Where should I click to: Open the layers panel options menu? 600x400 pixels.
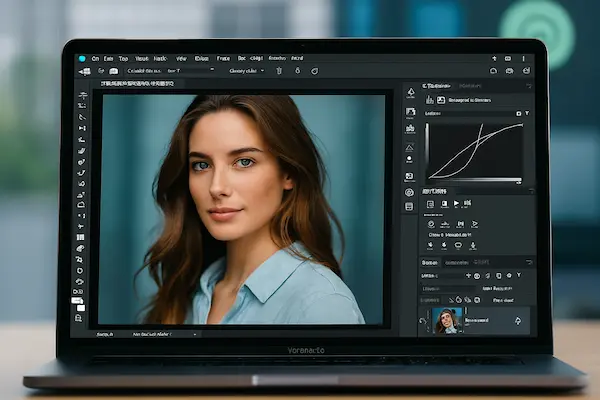529,262
